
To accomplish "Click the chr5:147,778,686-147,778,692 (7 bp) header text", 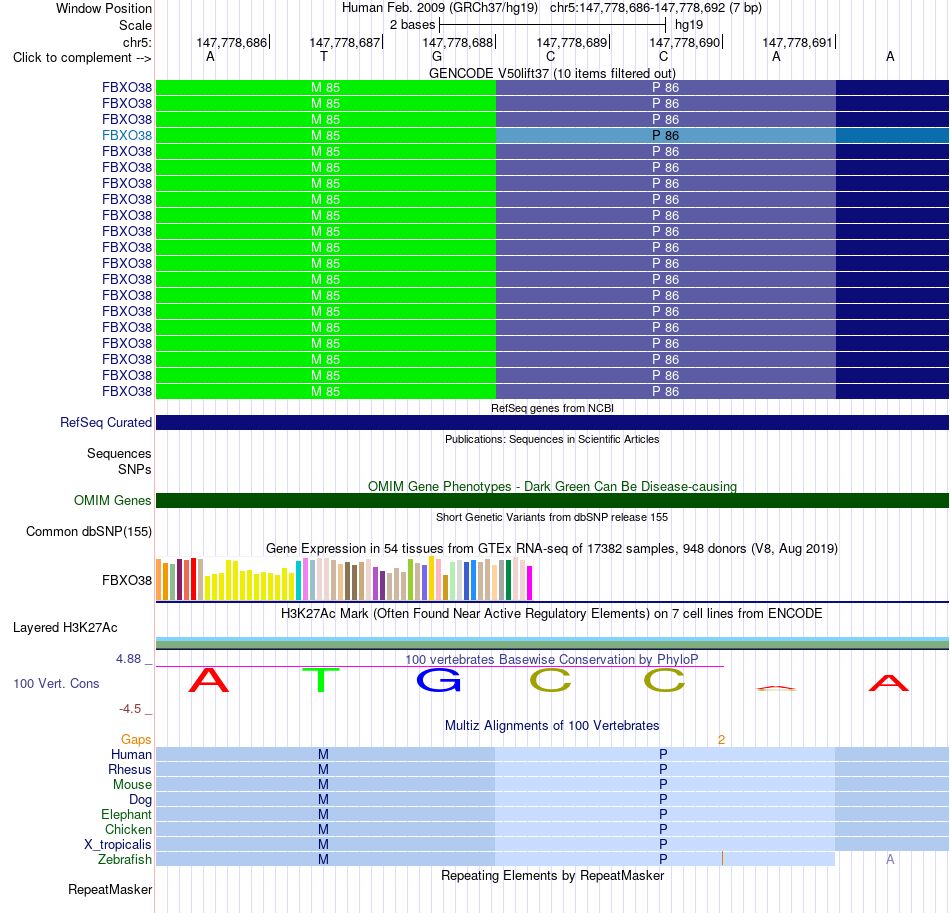I will (656, 8).
